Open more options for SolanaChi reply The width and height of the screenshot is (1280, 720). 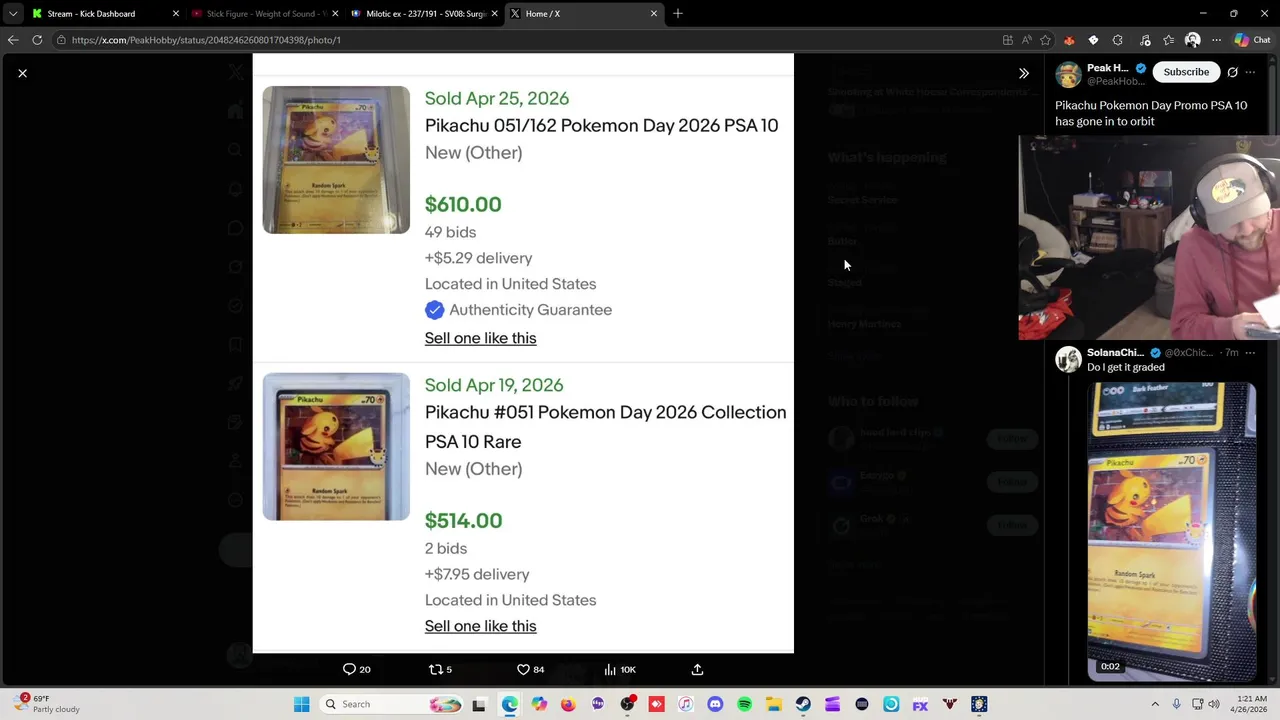pos(1250,352)
